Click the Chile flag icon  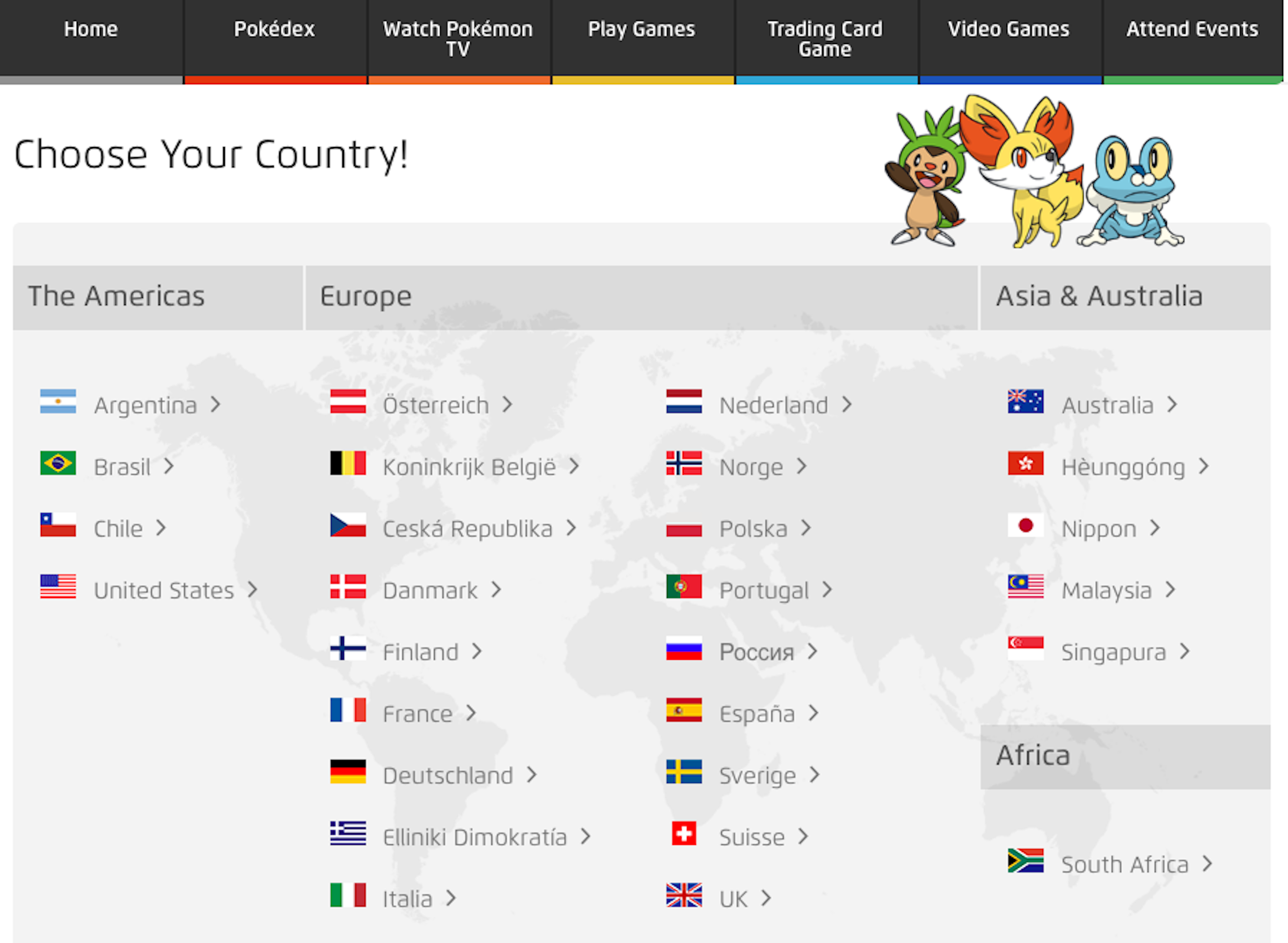point(57,525)
